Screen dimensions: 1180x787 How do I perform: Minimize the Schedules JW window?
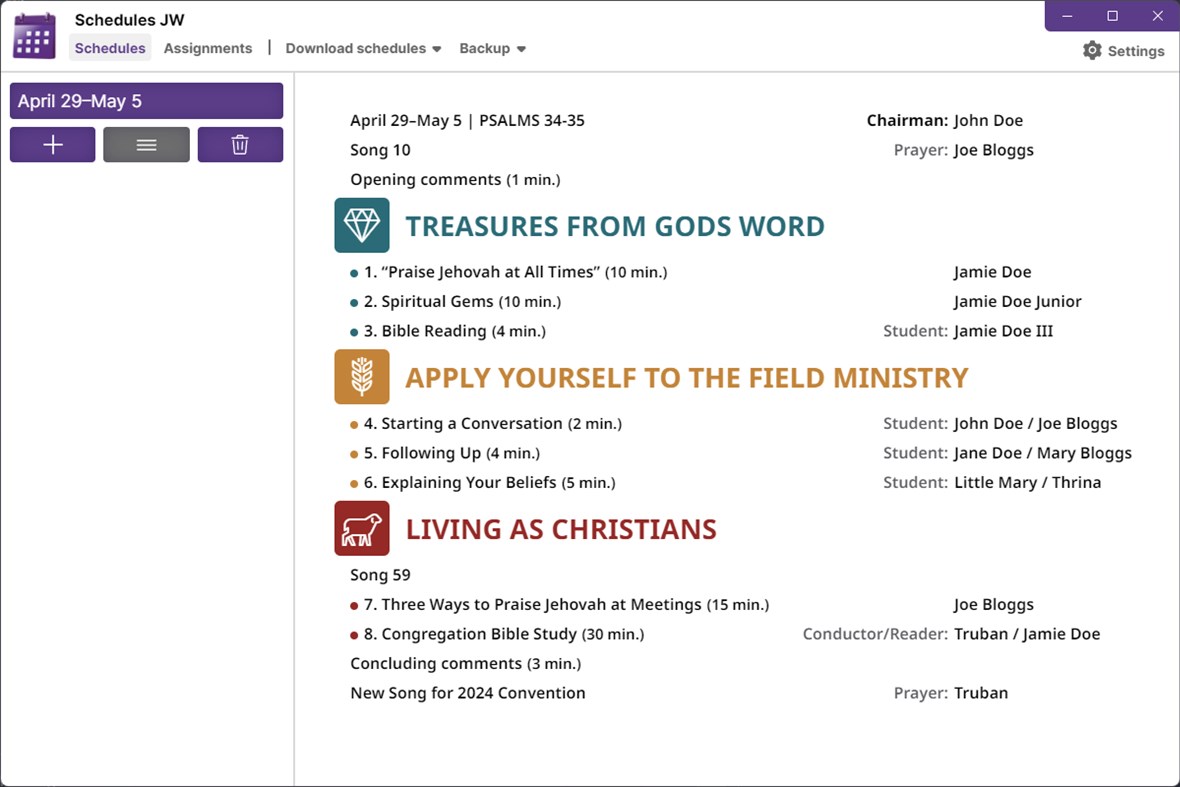click(1067, 16)
